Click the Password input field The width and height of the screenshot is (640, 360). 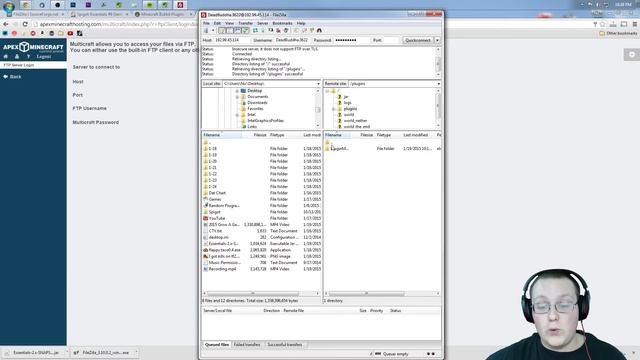point(351,40)
